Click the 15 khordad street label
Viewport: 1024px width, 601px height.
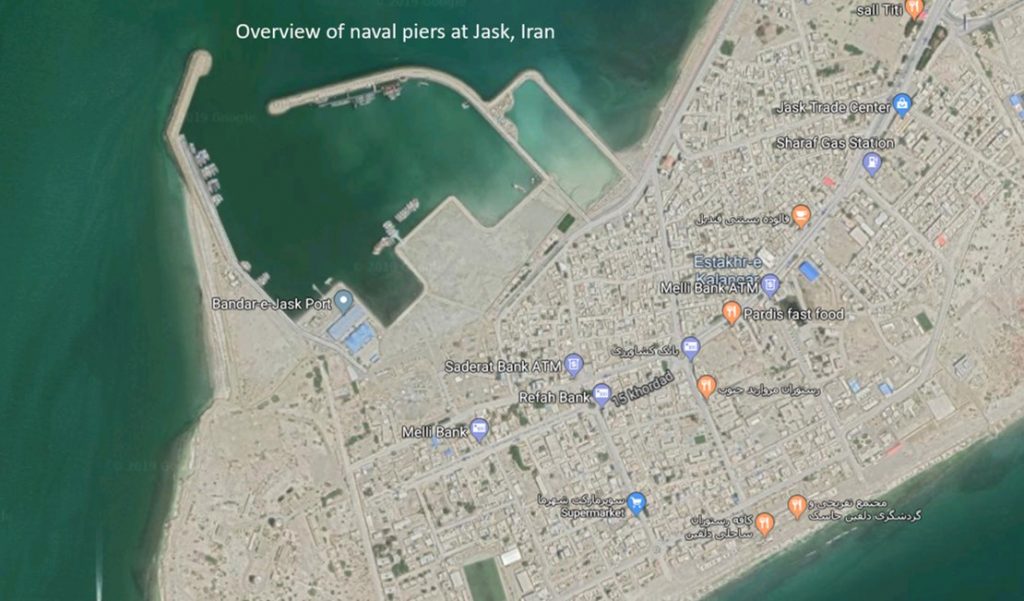(643, 391)
